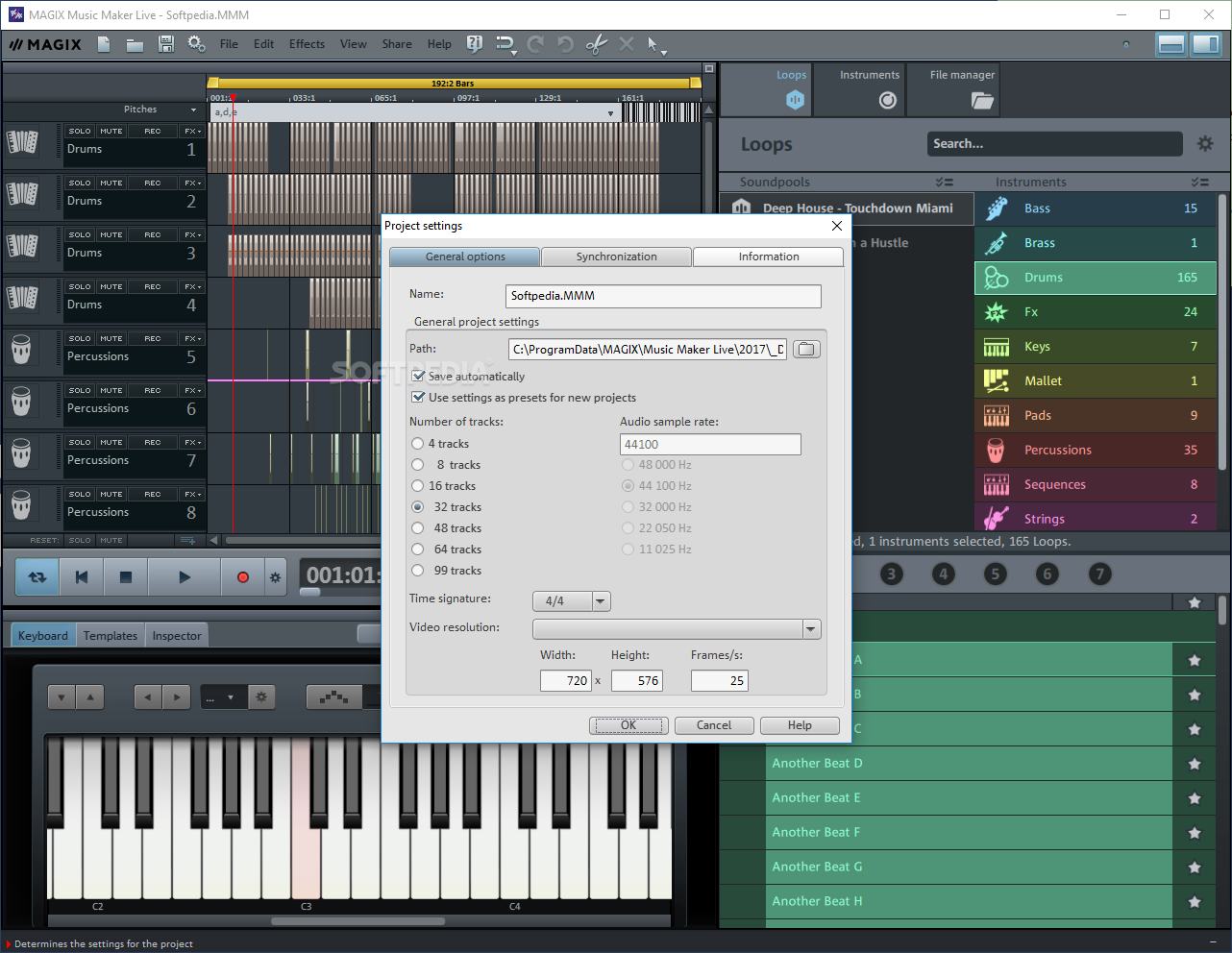Click Help in Project settings

pyautogui.click(x=800, y=725)
